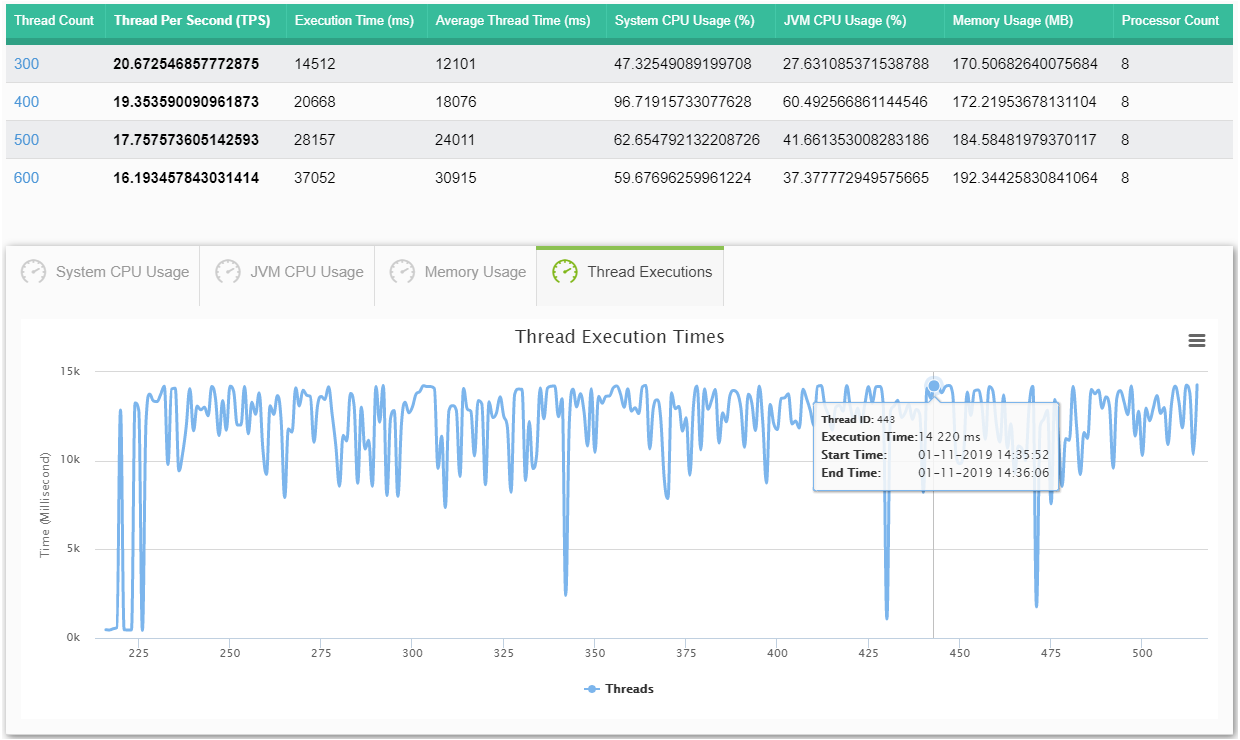Click the 350 x-axis label

(x=595, y=653)
